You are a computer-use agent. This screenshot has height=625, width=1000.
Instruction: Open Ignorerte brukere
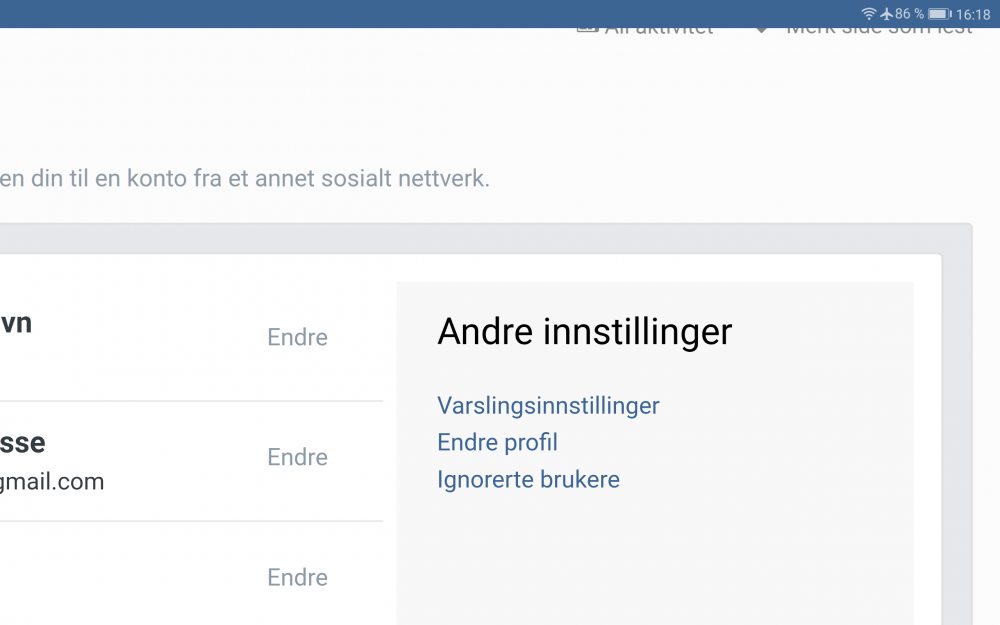pyautogui.click(x=528, y=479)
